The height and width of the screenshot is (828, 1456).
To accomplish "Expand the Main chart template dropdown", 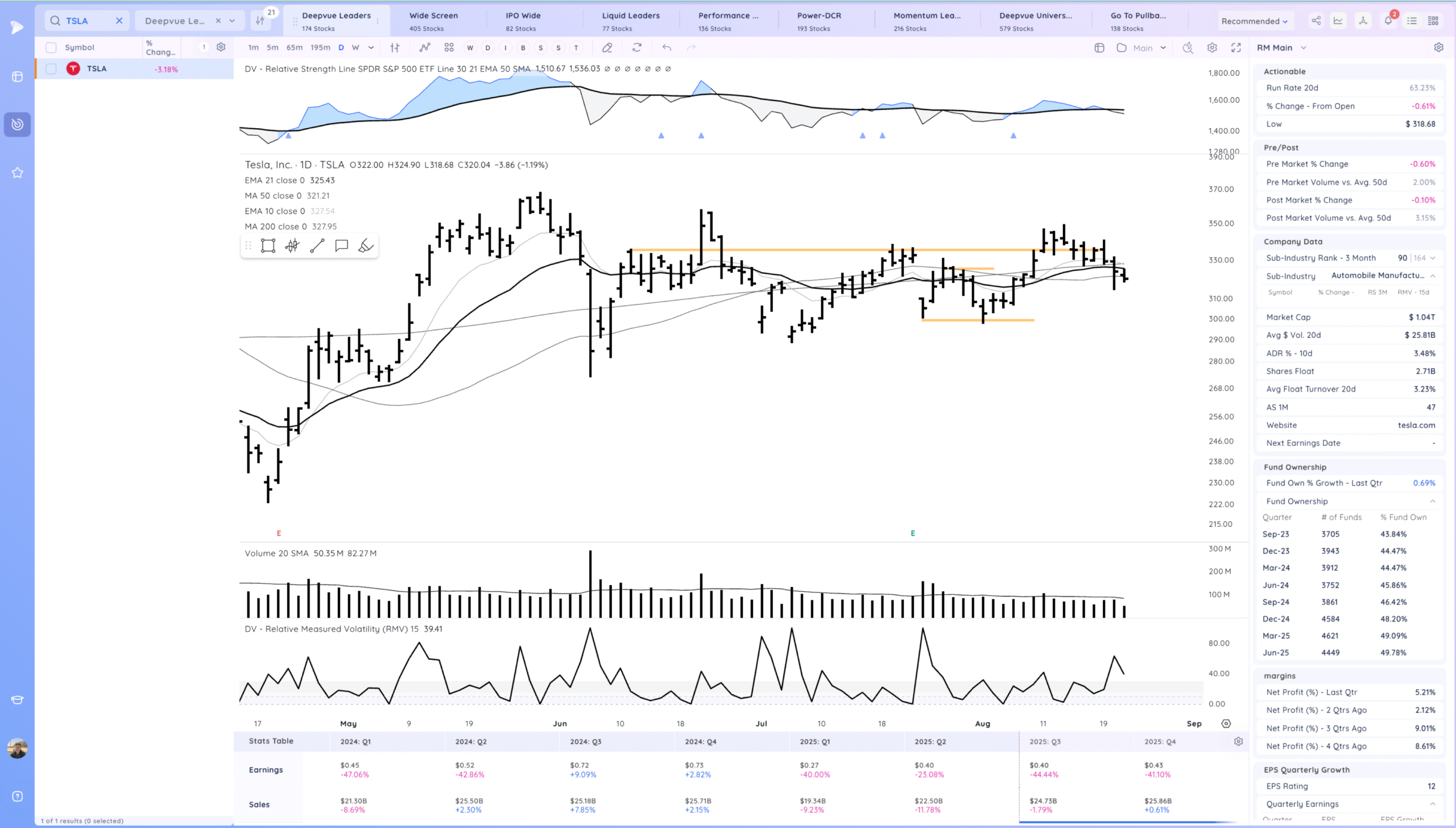I will click(x=1163, y=48).
